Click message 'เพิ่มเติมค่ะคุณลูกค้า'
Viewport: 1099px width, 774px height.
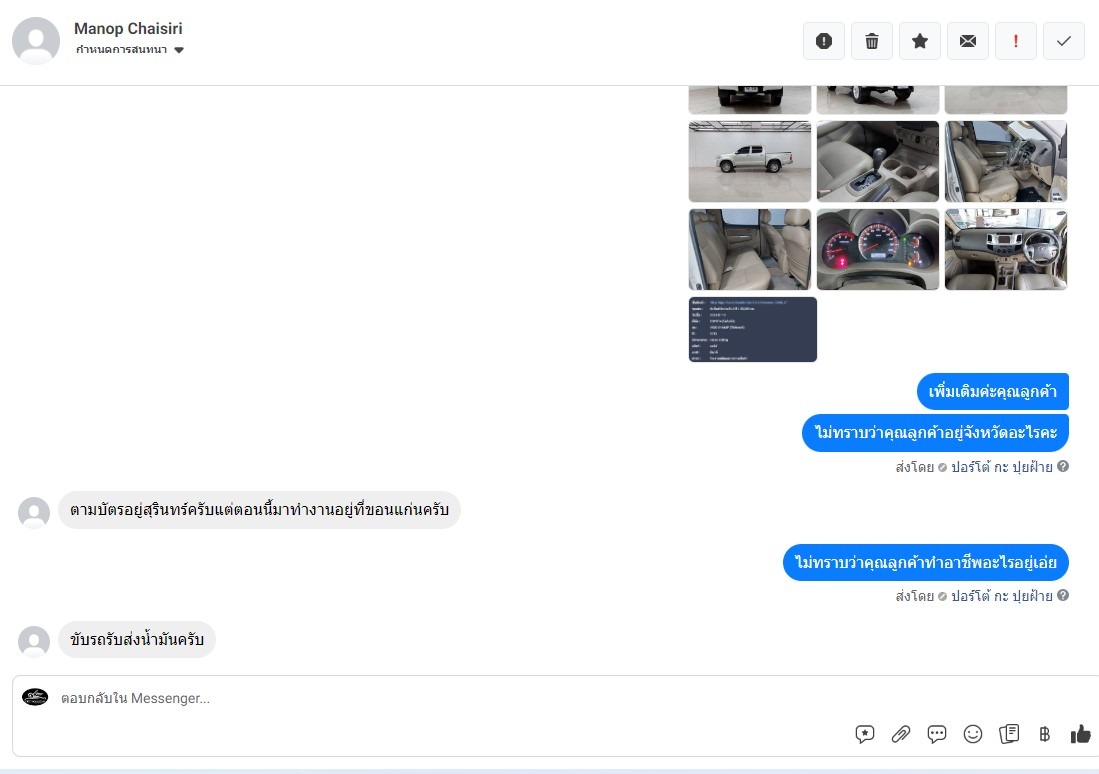pyautogui.click(x=992, y=391)
